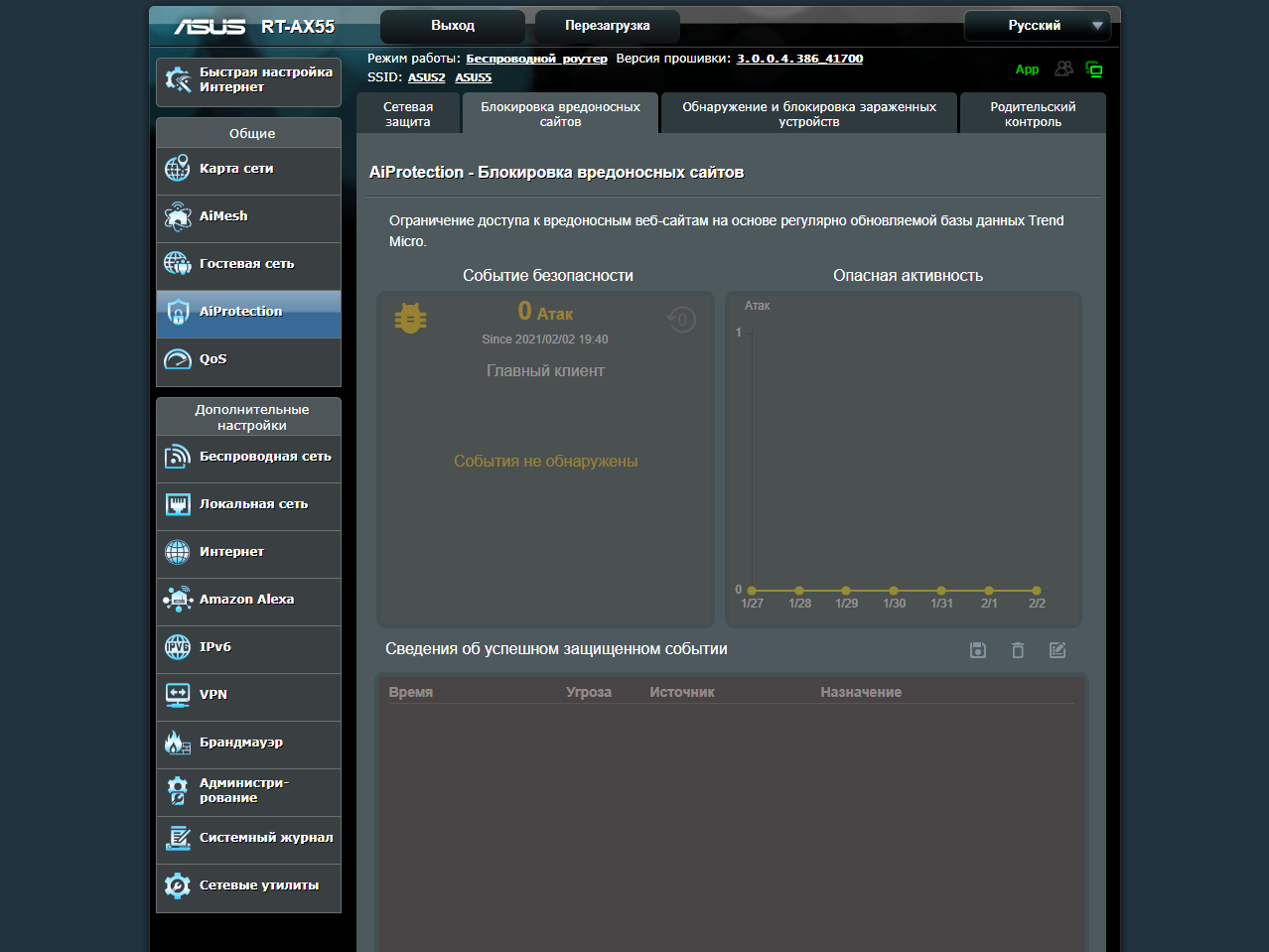Click the Назначение column header
The image size is (1269, 952).
861,692
